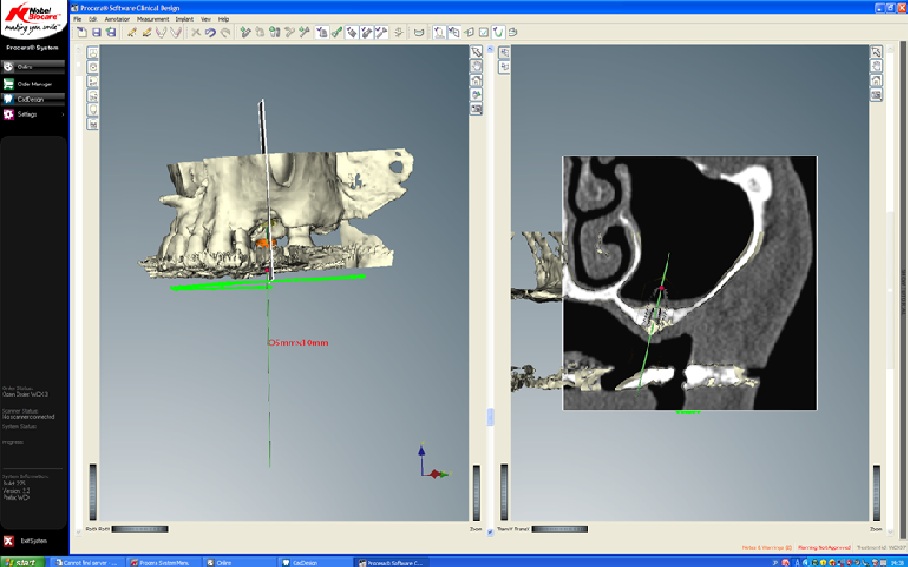This screenshot has width=908, height=567.
Task: Click the CT cross-section slice image
Action: [x=690, y=283]
